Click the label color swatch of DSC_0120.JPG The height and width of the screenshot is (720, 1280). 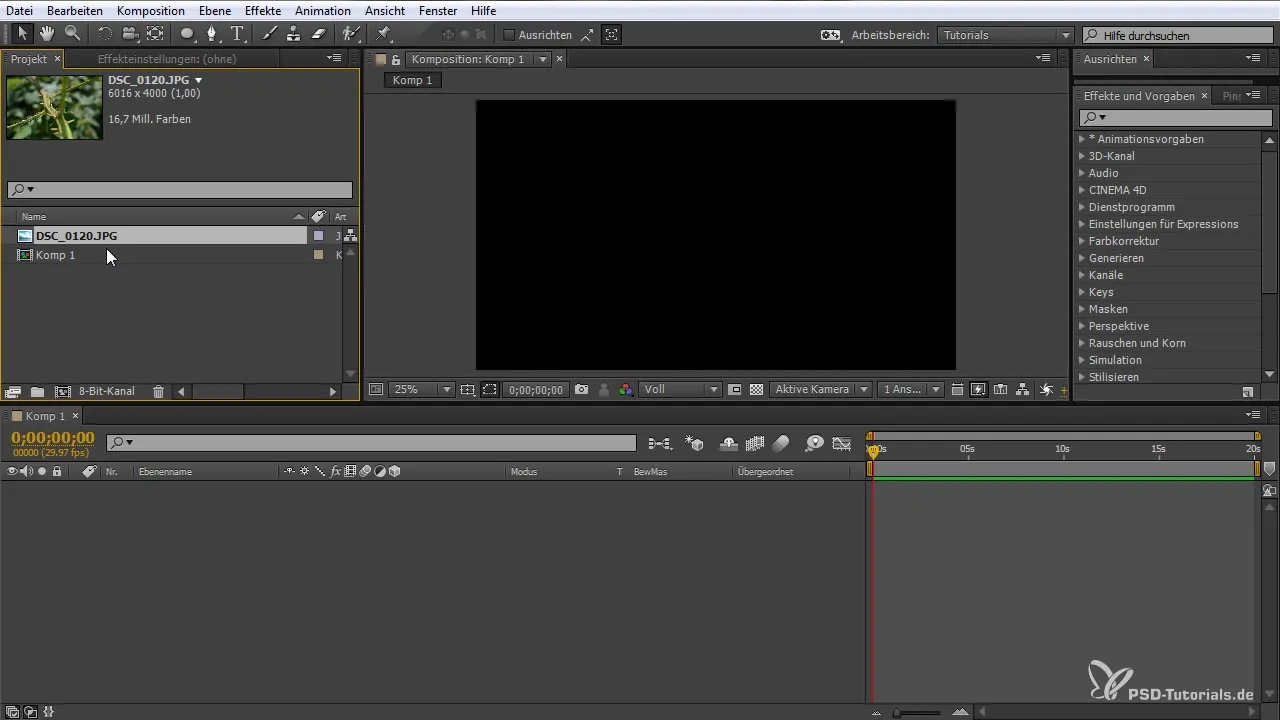point(318,236)
